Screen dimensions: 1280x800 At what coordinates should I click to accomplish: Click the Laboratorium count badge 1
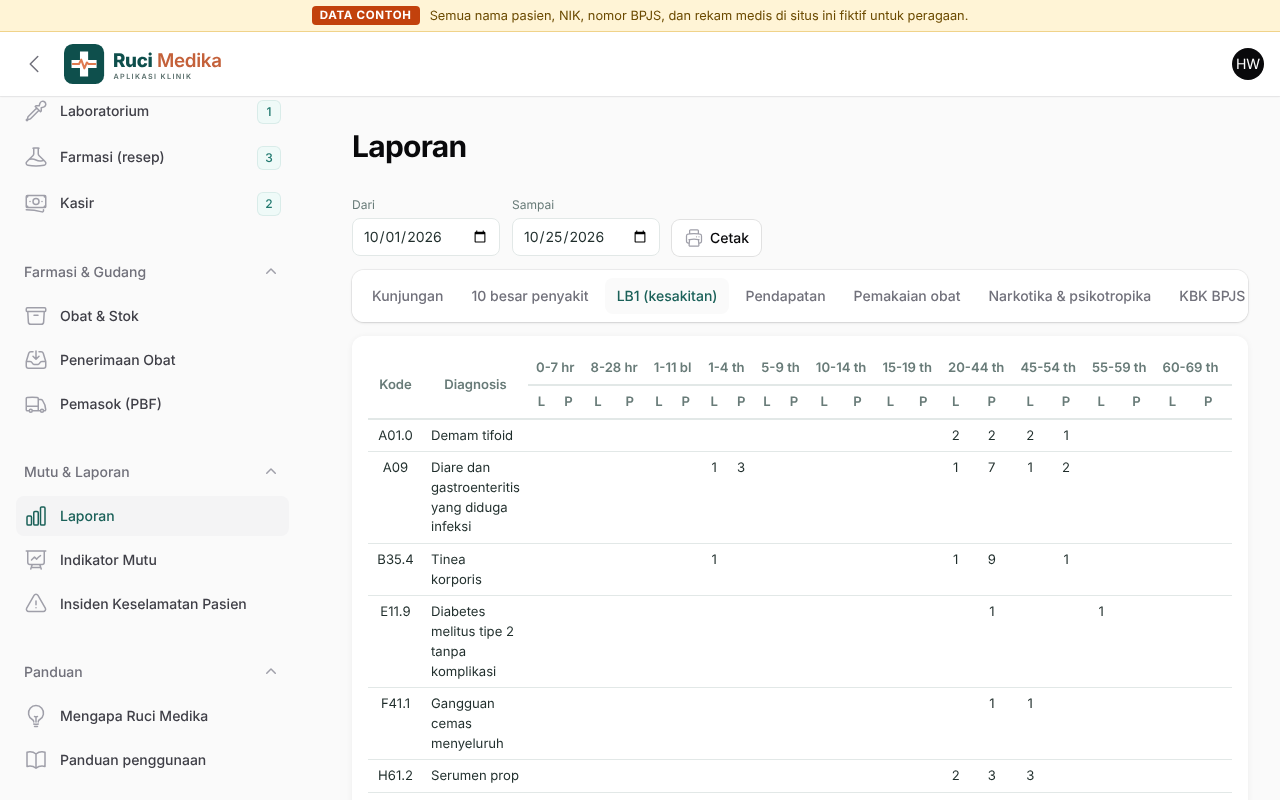[268, 112]
